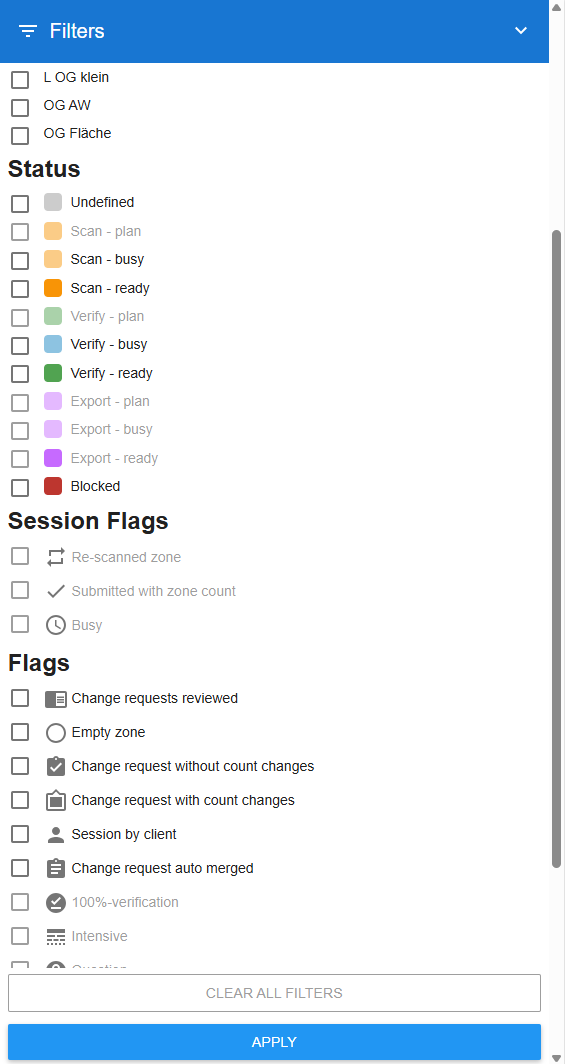This screenshot has width=565, height=1064.
Task: Tick the OG Fläche checkbox
Action: pos(20,135)
